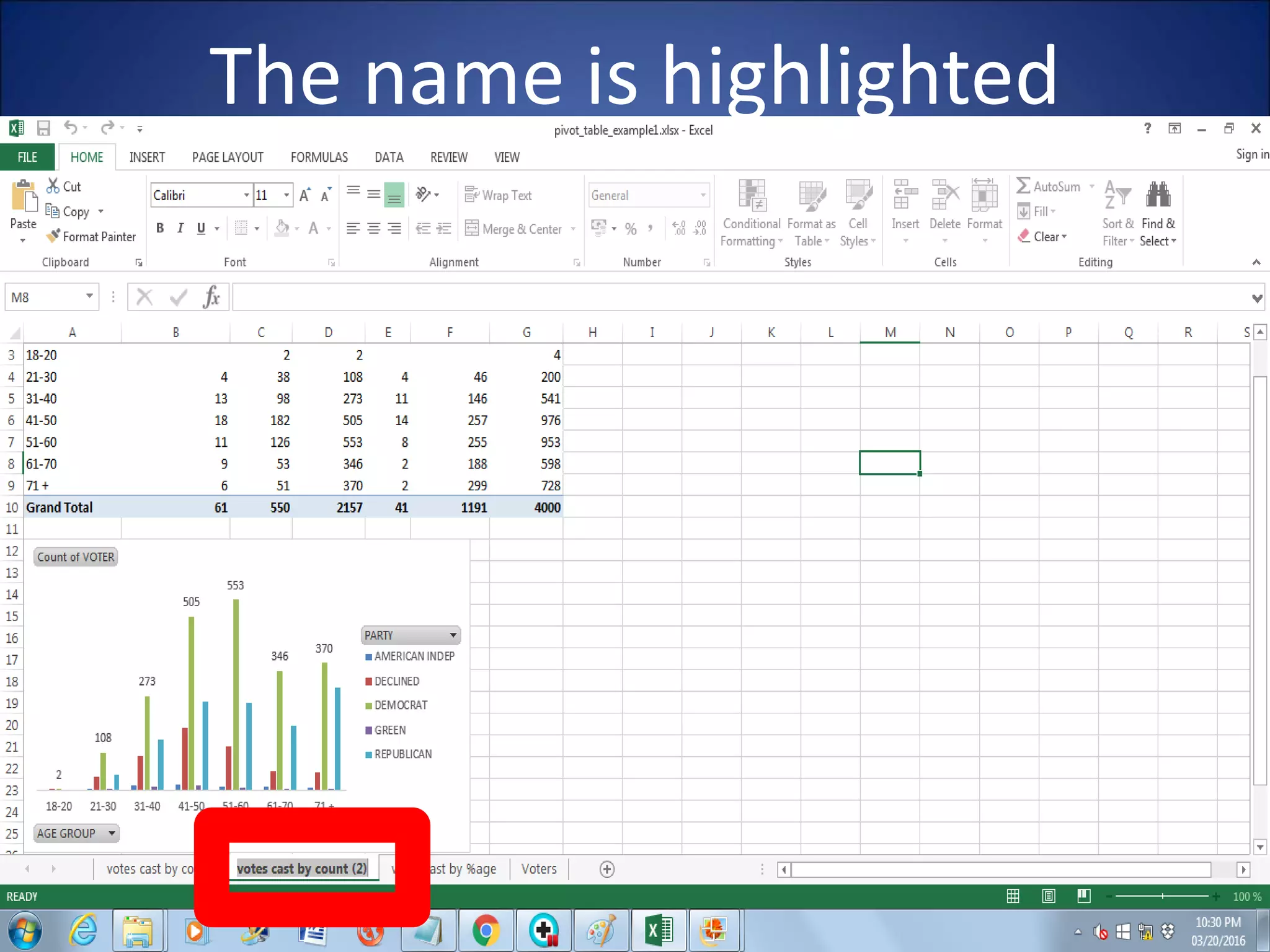1270x952 pixels.
Task: Open the font size 11 dropdown
Action: coord(286,195)
